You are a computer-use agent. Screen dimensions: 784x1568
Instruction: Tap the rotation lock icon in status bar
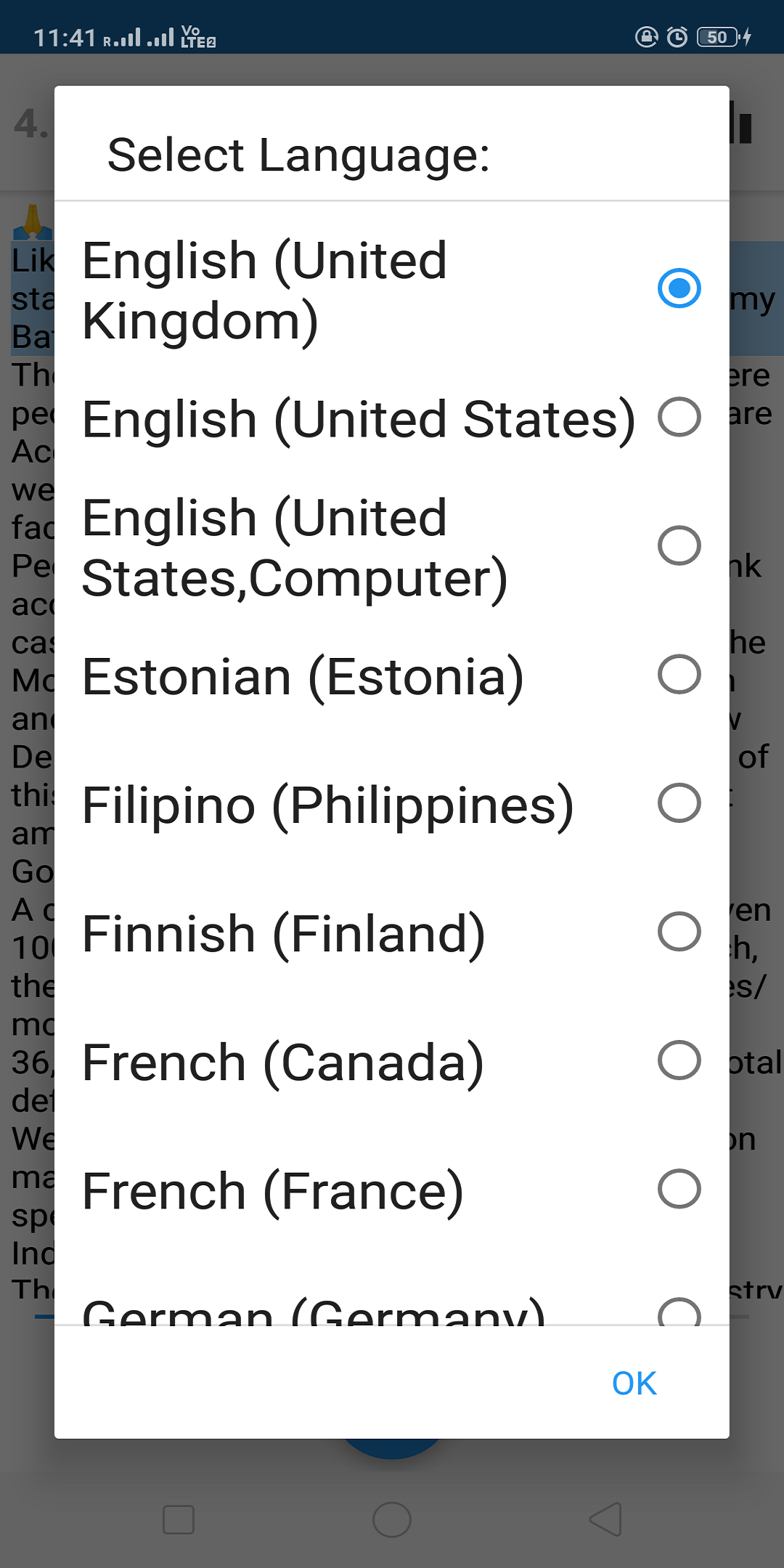645,37
